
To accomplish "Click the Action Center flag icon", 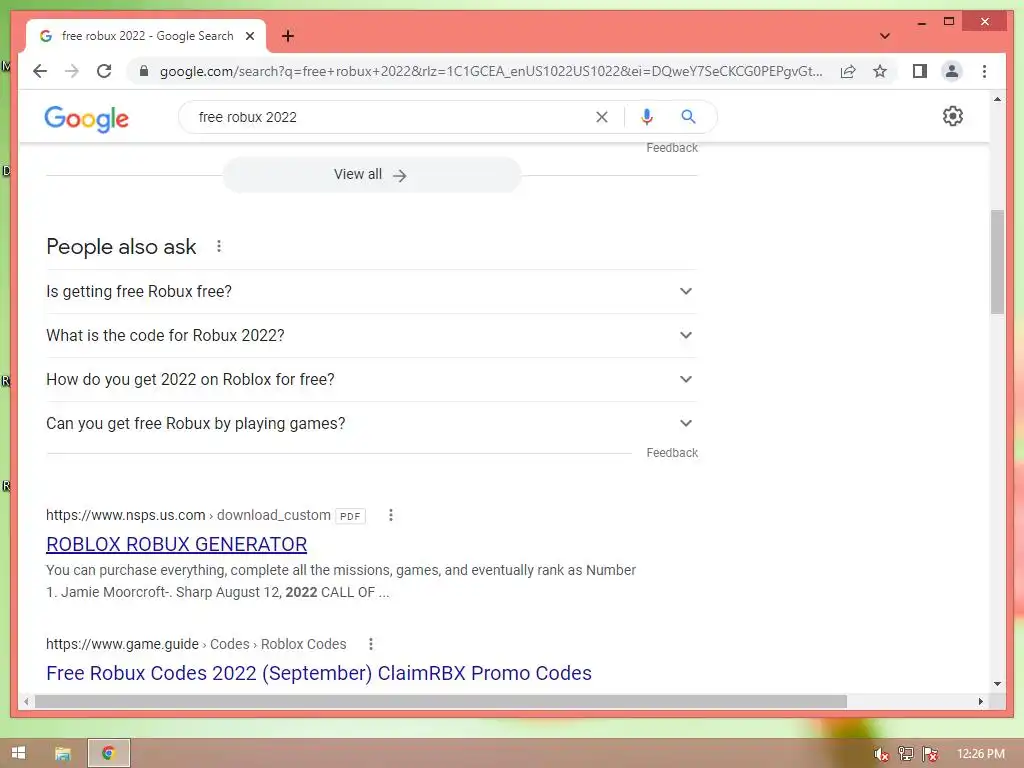I will click(930, 754).
